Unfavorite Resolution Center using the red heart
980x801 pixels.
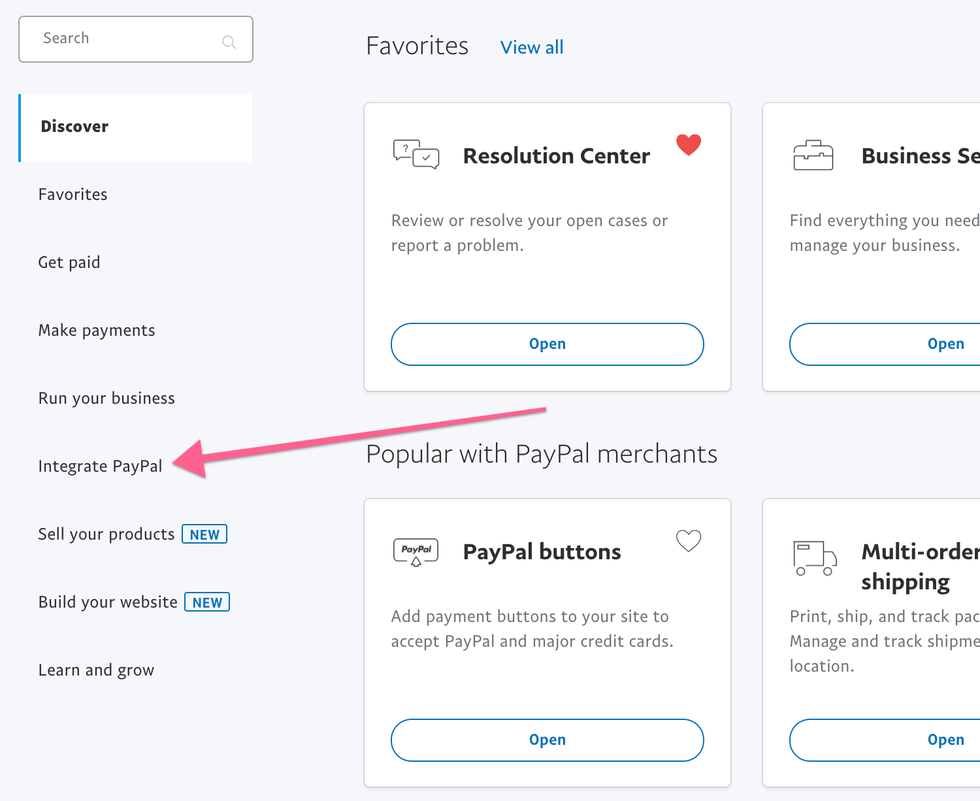688,145
